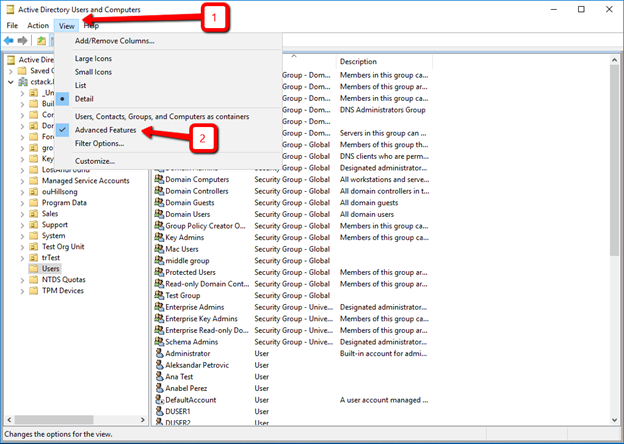Select the Enterprise Key Admins entry
Image resolution: width=624 pixels, height=444 pixels.
click(292, 318)
